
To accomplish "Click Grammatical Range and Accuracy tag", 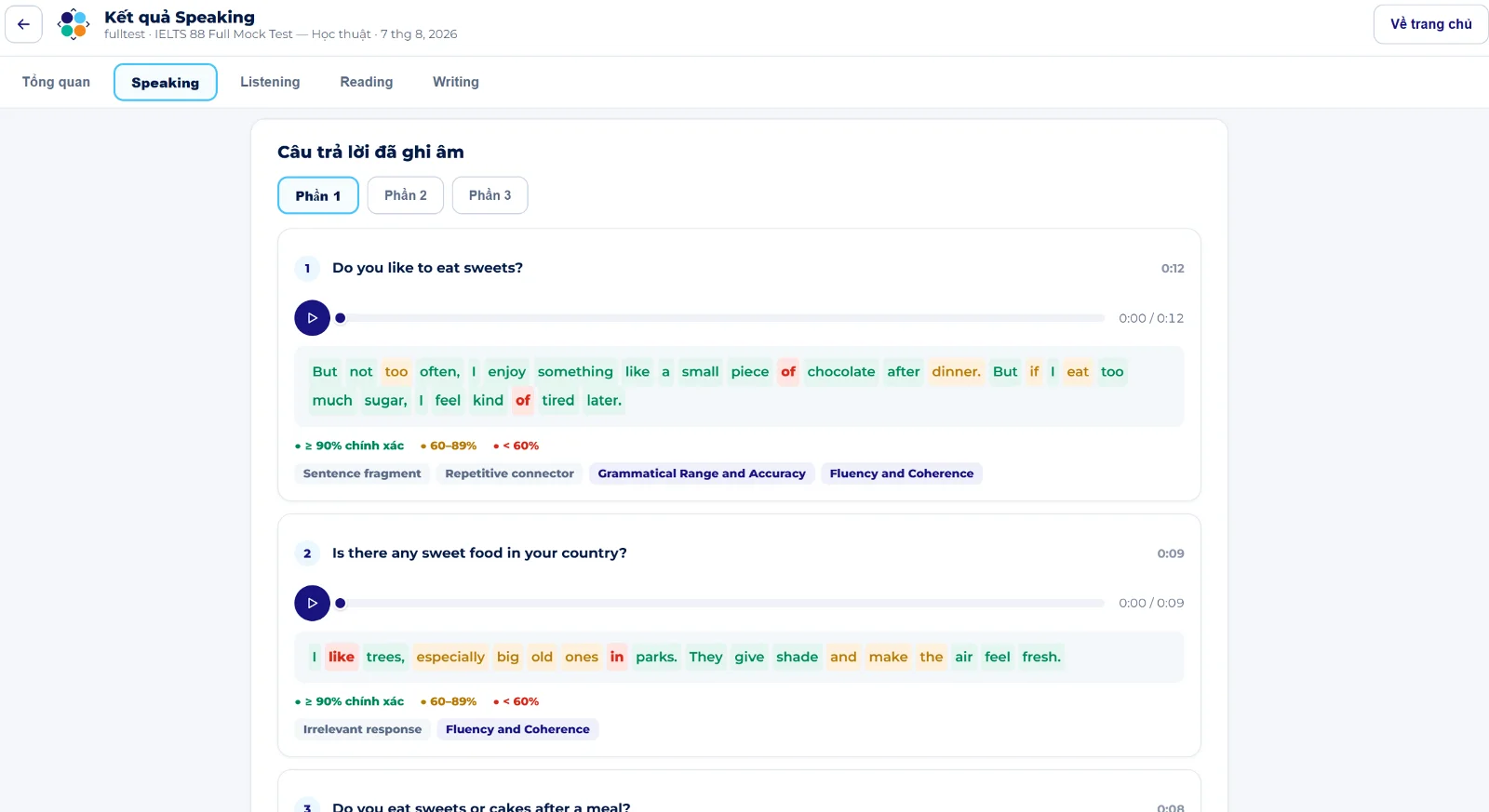I will pos(702,473).
